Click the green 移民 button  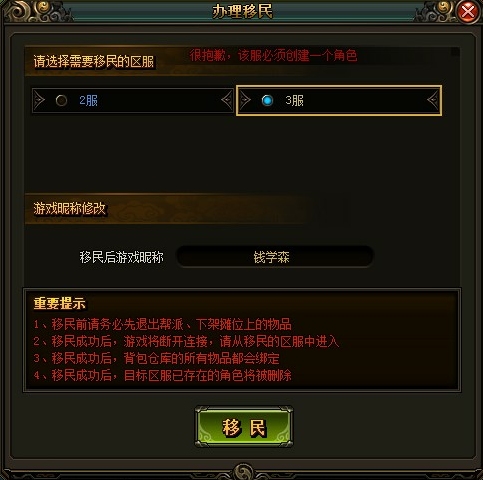(x=244, y=427)
